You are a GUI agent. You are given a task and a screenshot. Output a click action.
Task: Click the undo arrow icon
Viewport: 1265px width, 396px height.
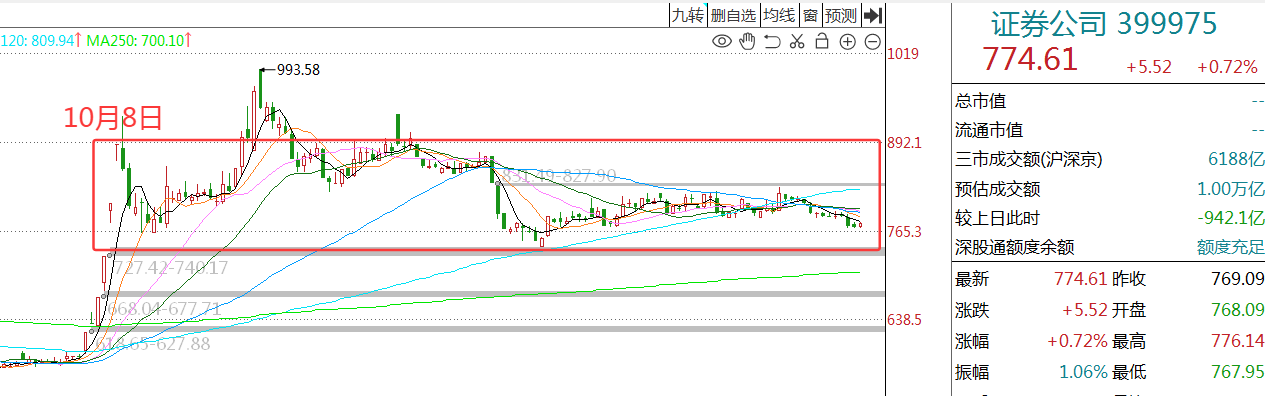point(771,41)
